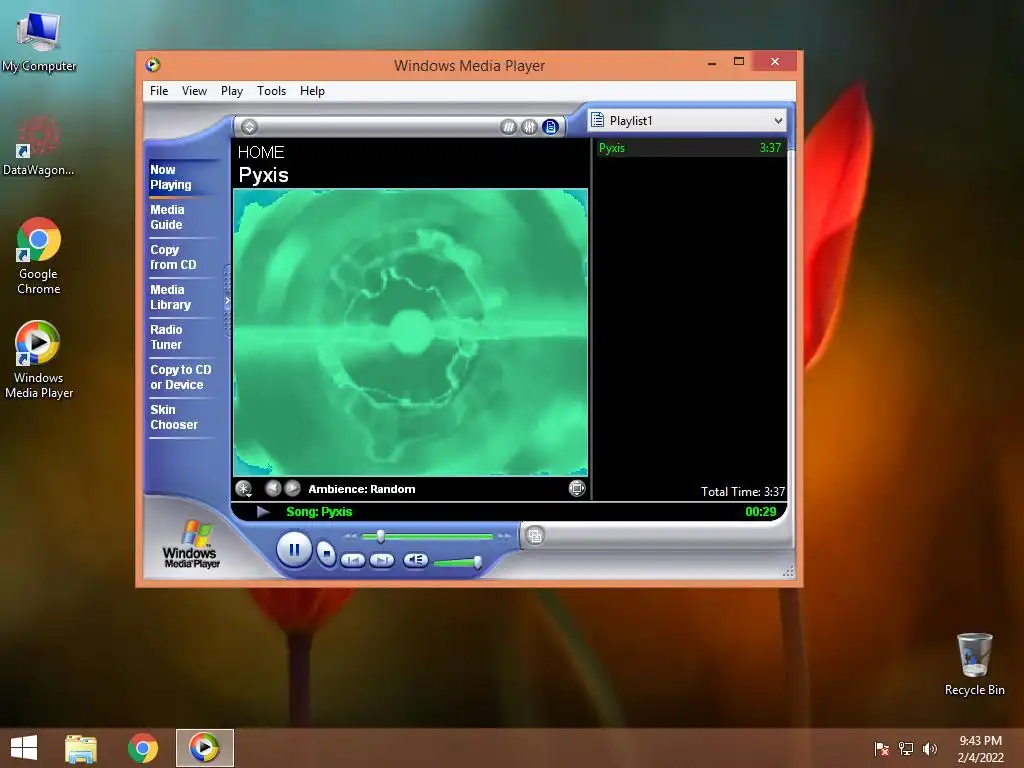Open the Help menu
Image resolution: width=1024 pixels, height=768 pixels.
(312, 91)
